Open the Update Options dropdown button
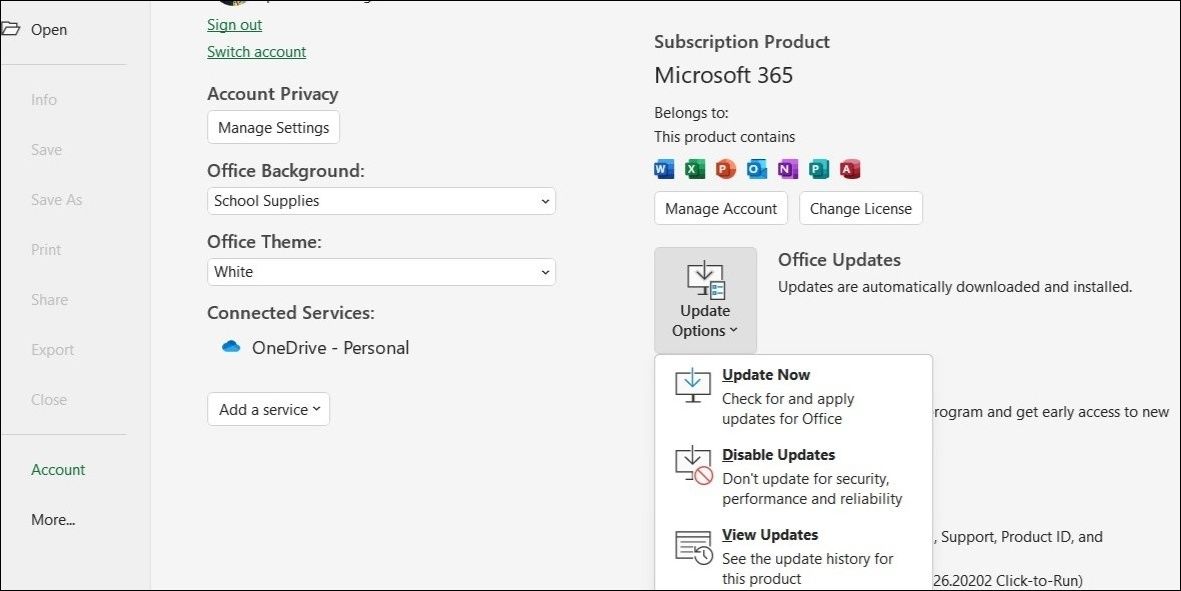The image size is (1181, 591). 706,300
